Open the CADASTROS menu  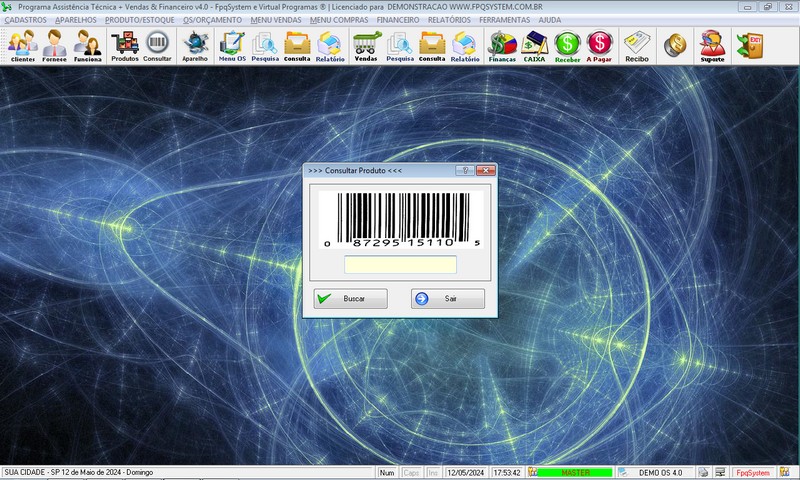(25, 19)
